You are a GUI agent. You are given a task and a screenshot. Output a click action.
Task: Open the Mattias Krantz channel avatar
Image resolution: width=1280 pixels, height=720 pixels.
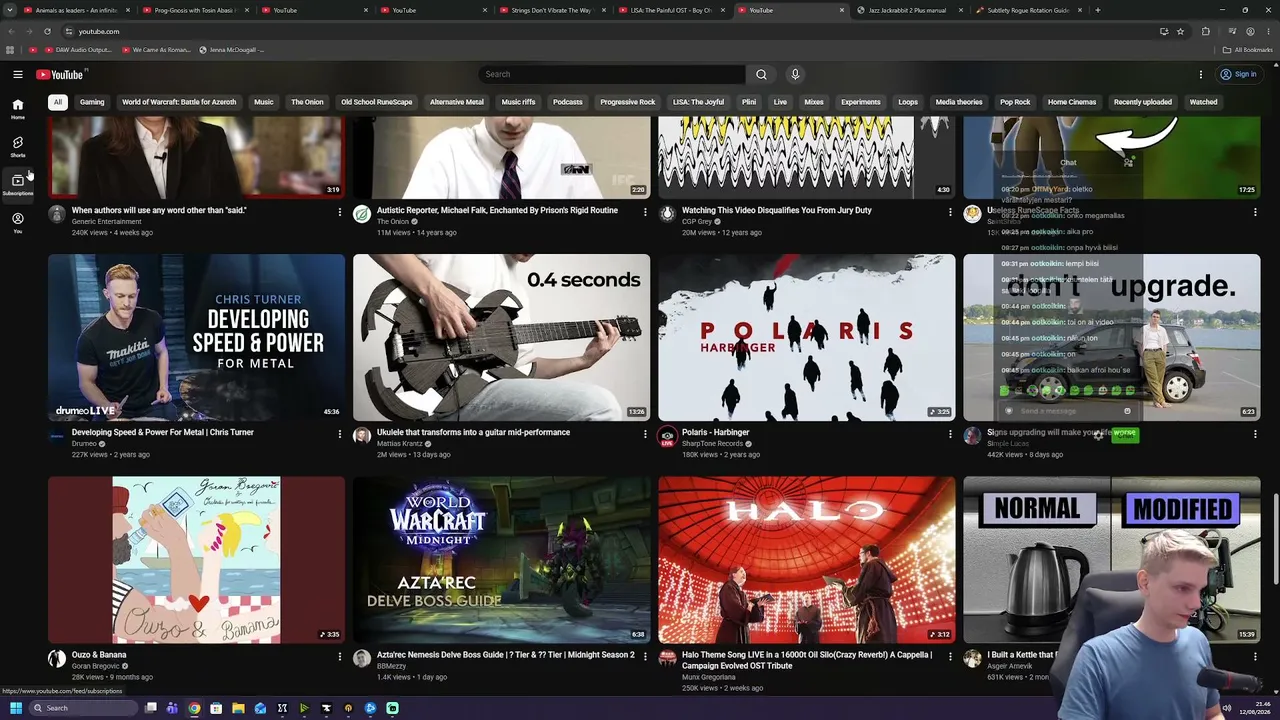click(362, 436)
